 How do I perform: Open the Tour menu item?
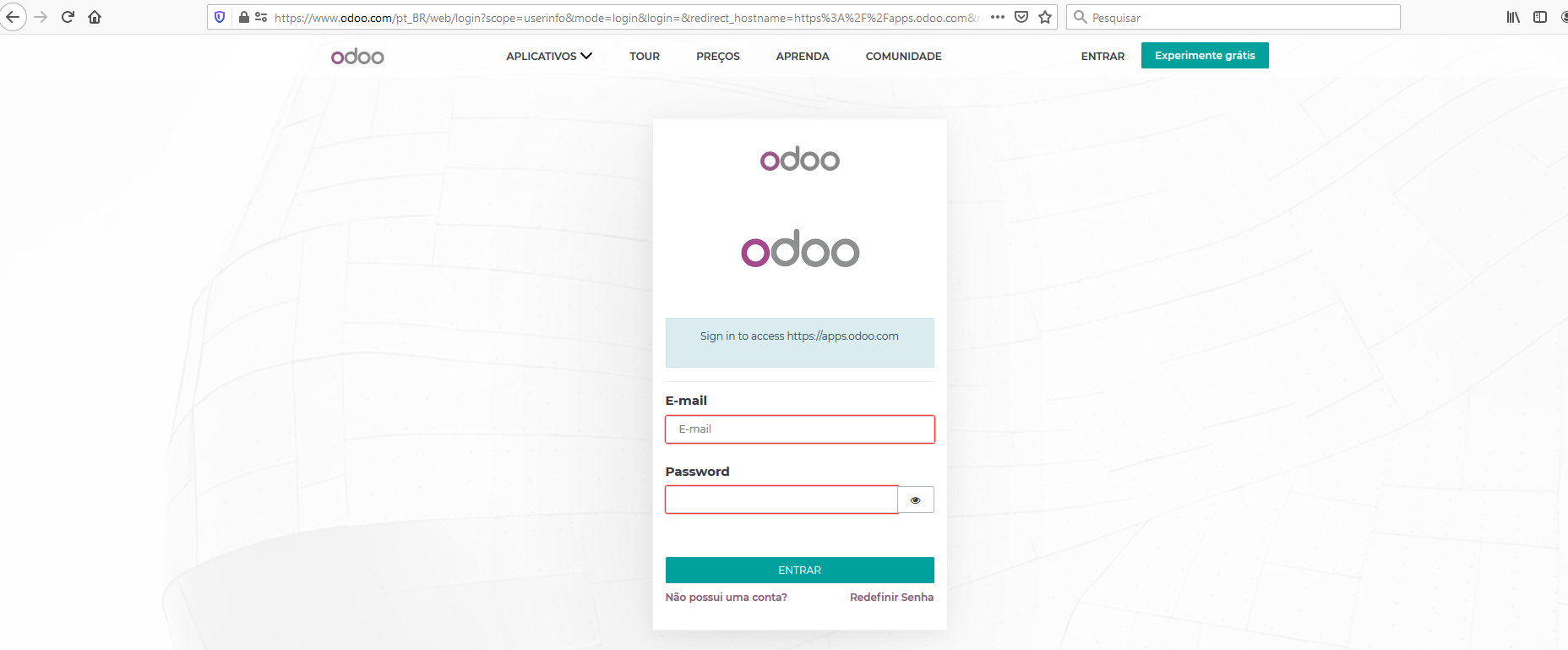tap(645, 56)
